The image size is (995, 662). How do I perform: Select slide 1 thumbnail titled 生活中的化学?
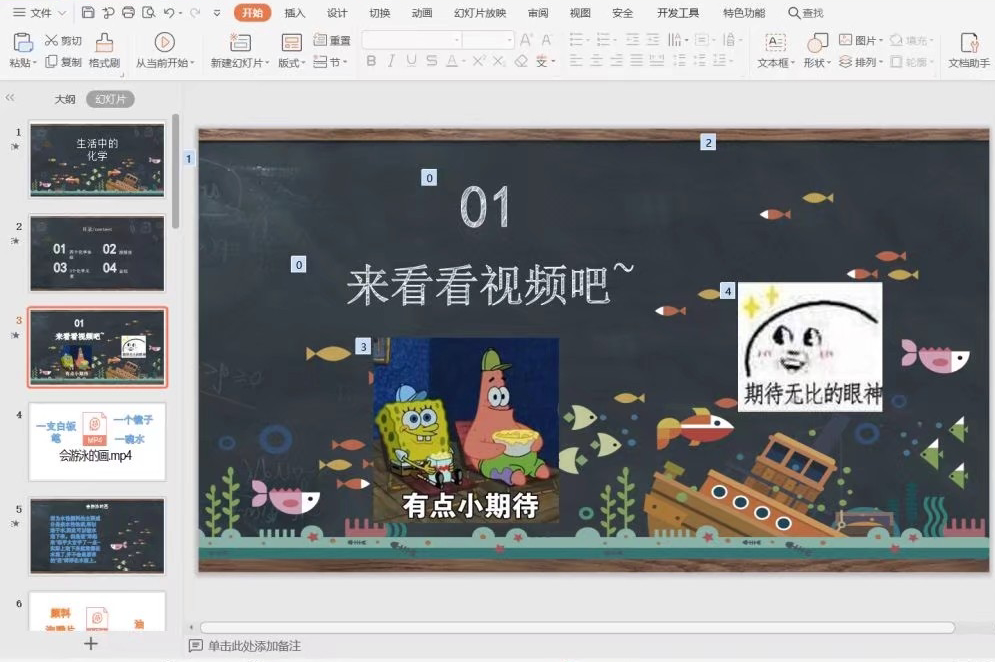tap(97, 159)
